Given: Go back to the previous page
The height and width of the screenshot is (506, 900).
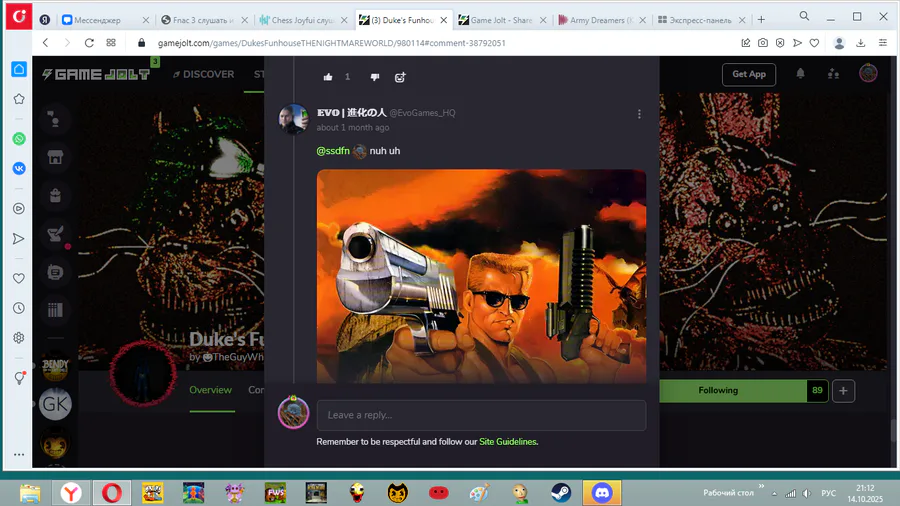Looking at the screenshot, I should click(x=45, y=43).
